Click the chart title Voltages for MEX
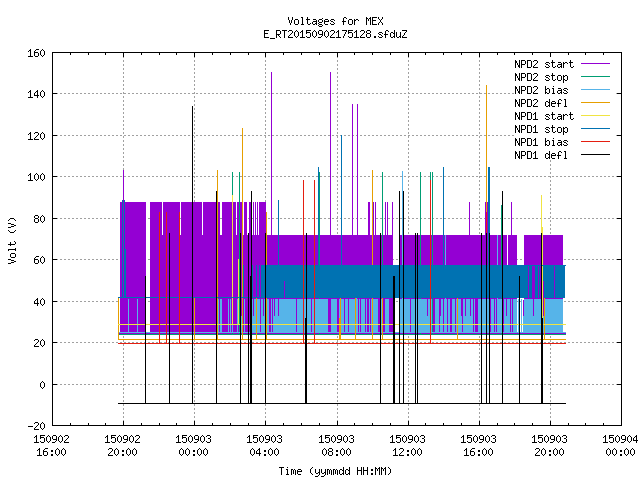640x480 pixels. tap(335, 21)
